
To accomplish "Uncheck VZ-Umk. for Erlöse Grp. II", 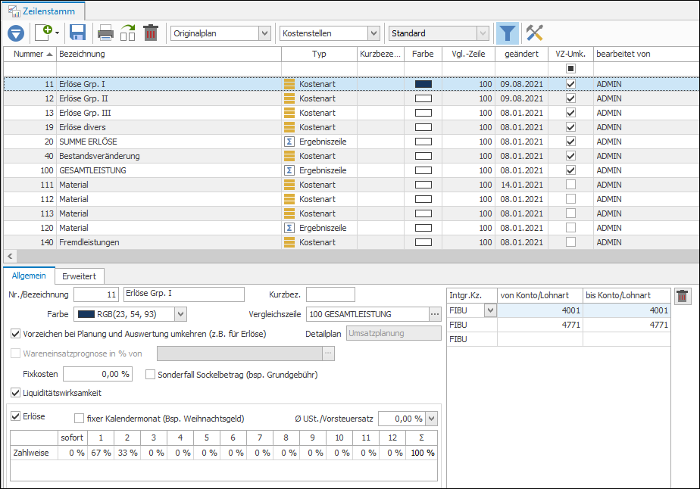I will click(571, 98).
